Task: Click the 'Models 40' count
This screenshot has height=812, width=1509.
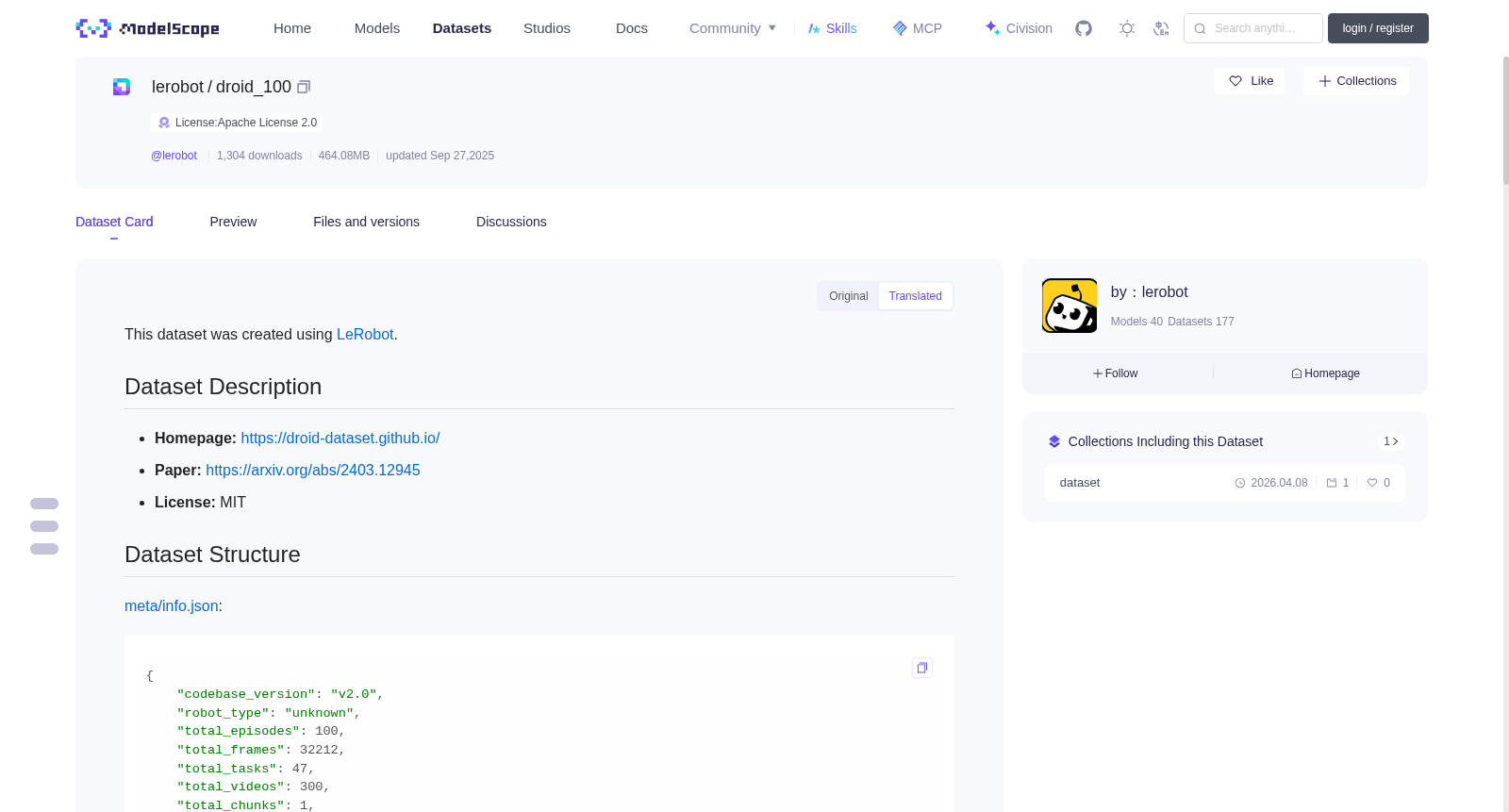Action: [x=1136, y=322]
